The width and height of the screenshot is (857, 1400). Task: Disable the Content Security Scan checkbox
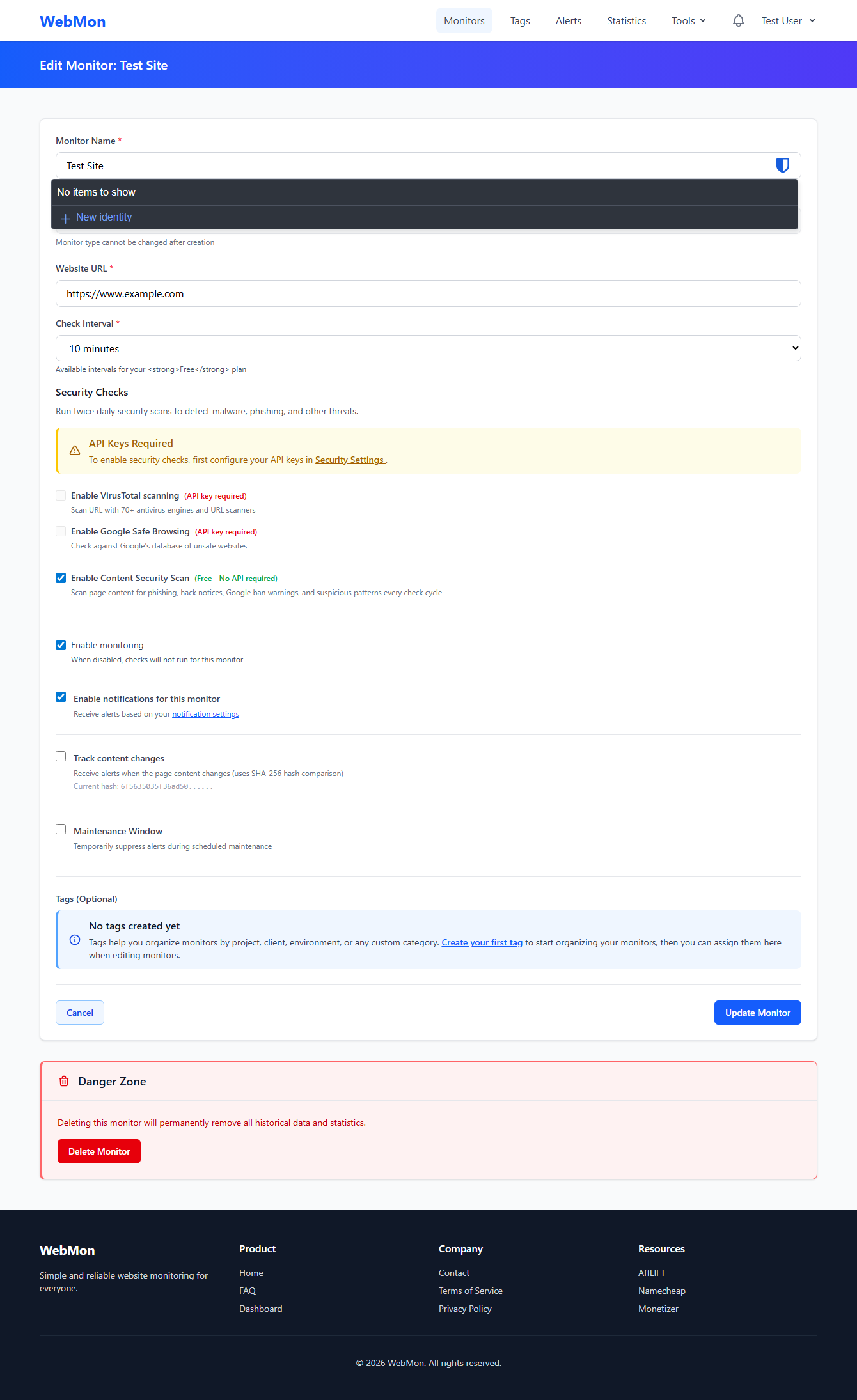[61, 578]
